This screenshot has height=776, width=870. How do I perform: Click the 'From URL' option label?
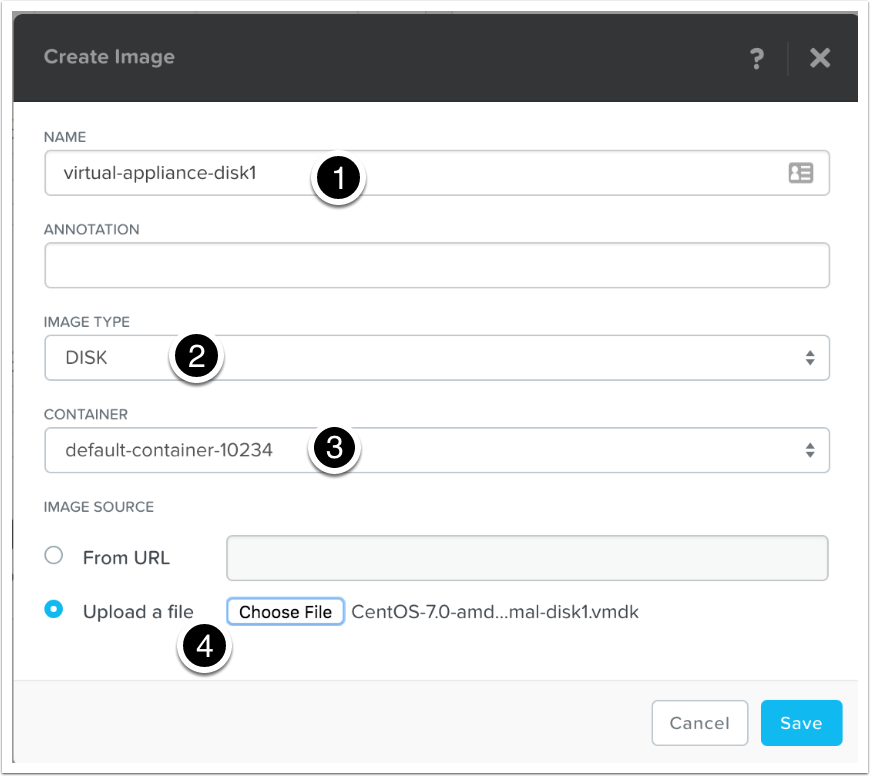(x=126, y=558)
